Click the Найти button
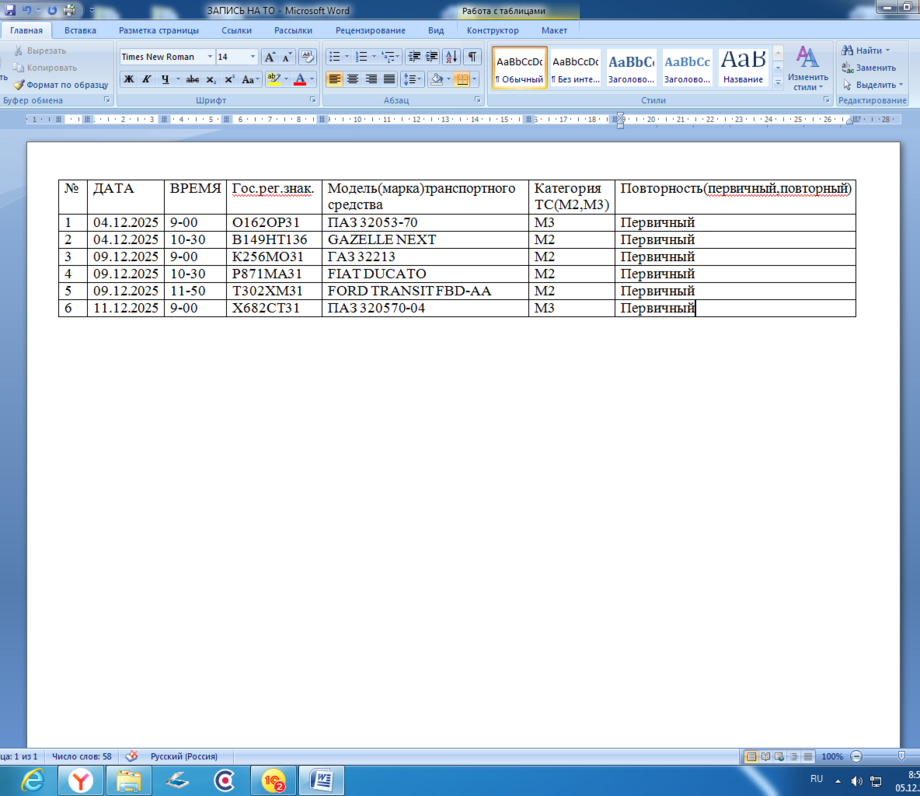Viewport: 920px width, 796px height. (865, 50)
